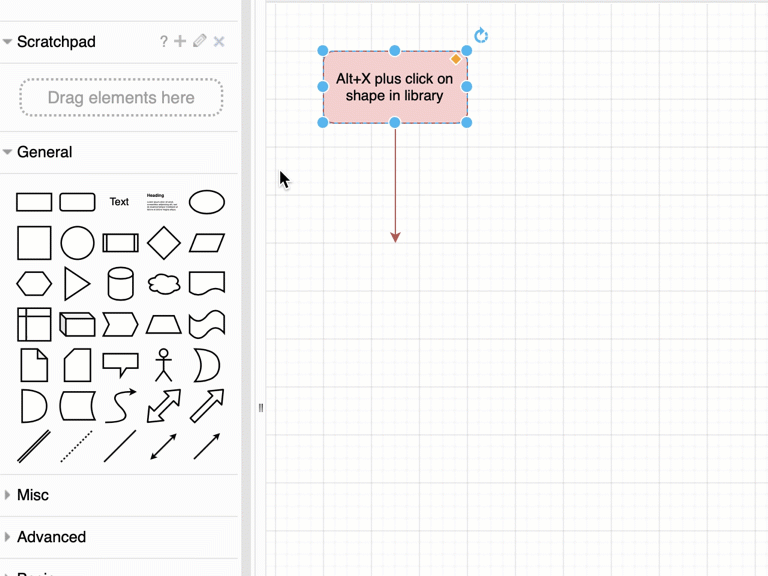Select the bidirectional block arrow shape
The image size is (768, 576).
[x=164, y=406]
